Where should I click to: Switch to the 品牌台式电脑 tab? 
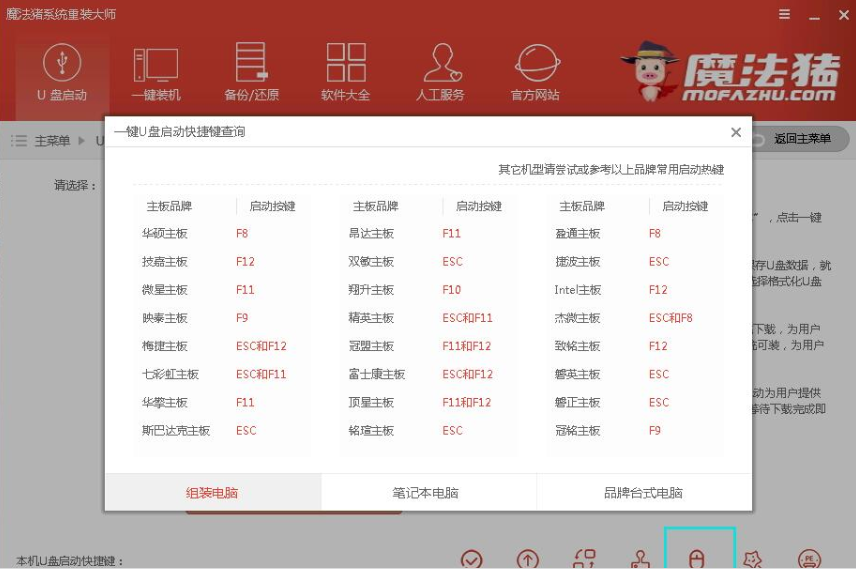[643, 493]
